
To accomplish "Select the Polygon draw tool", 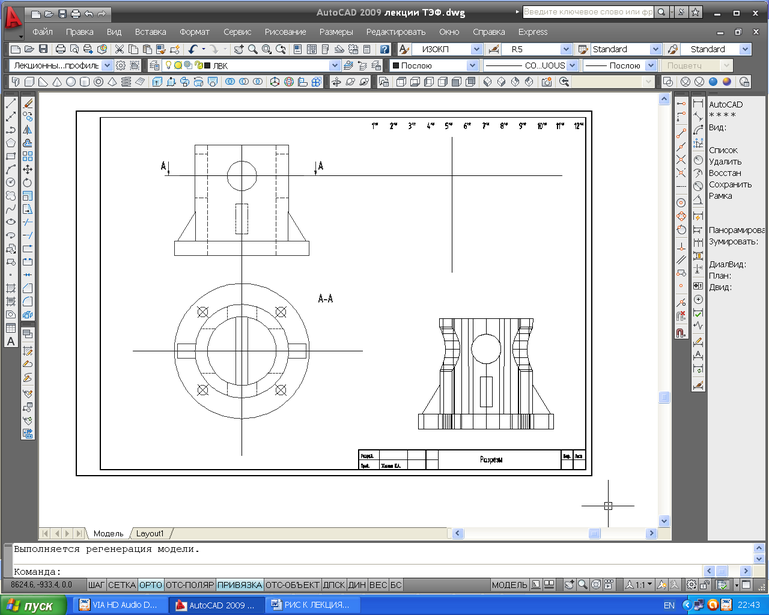I will (11, 143).
